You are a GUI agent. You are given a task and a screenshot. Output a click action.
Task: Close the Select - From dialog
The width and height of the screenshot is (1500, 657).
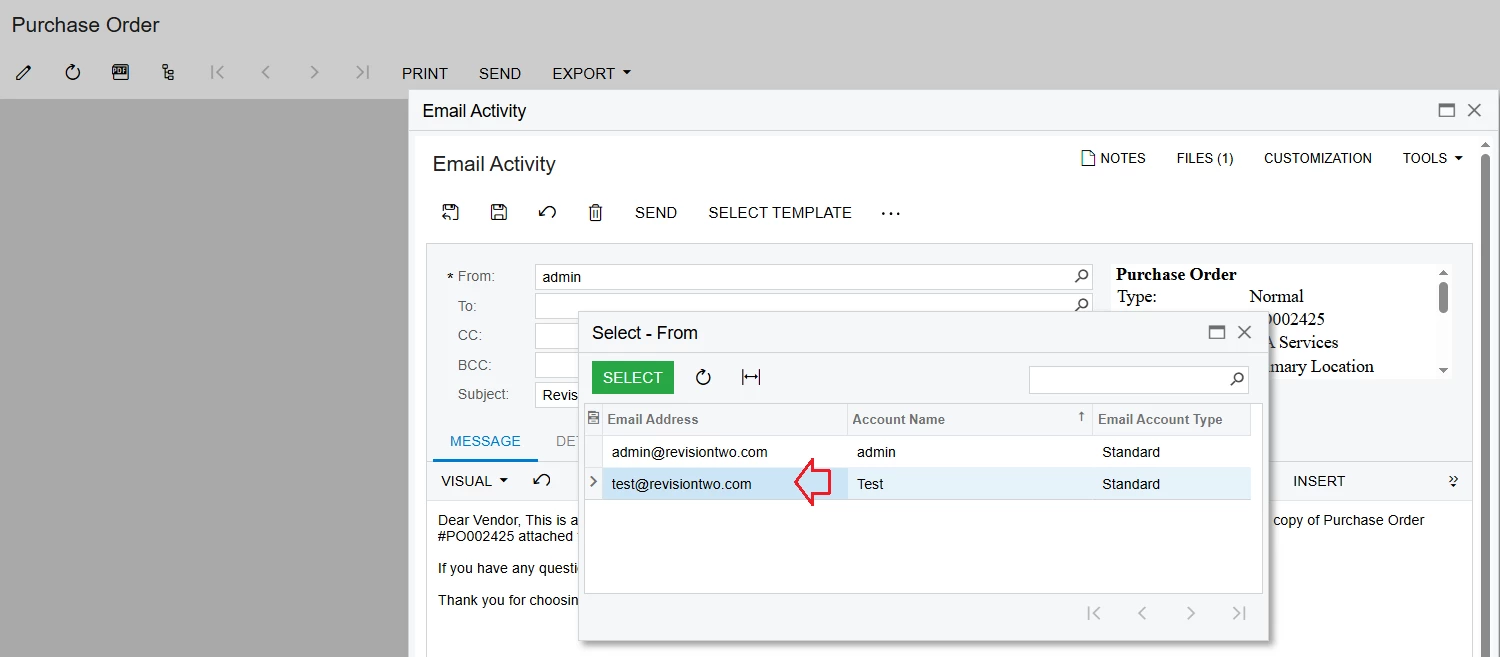pyautogui.click(x=1244, y=333)
